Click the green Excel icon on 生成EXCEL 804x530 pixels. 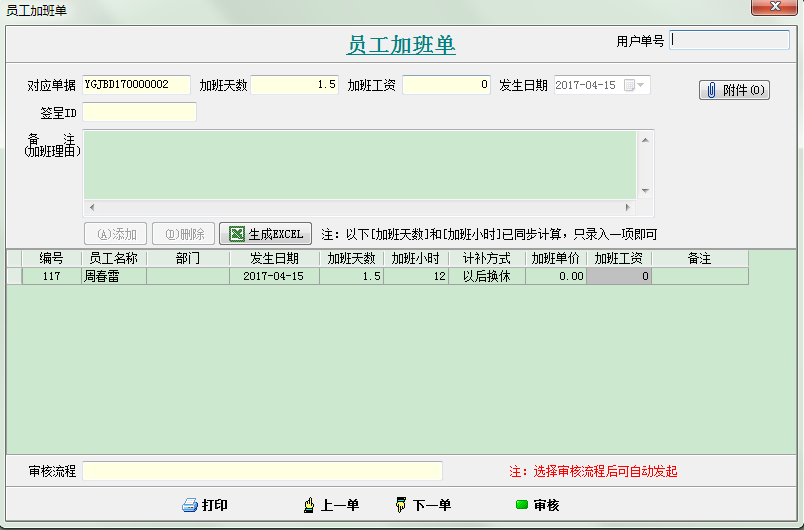pyautogui.click(x=237, y=234)
